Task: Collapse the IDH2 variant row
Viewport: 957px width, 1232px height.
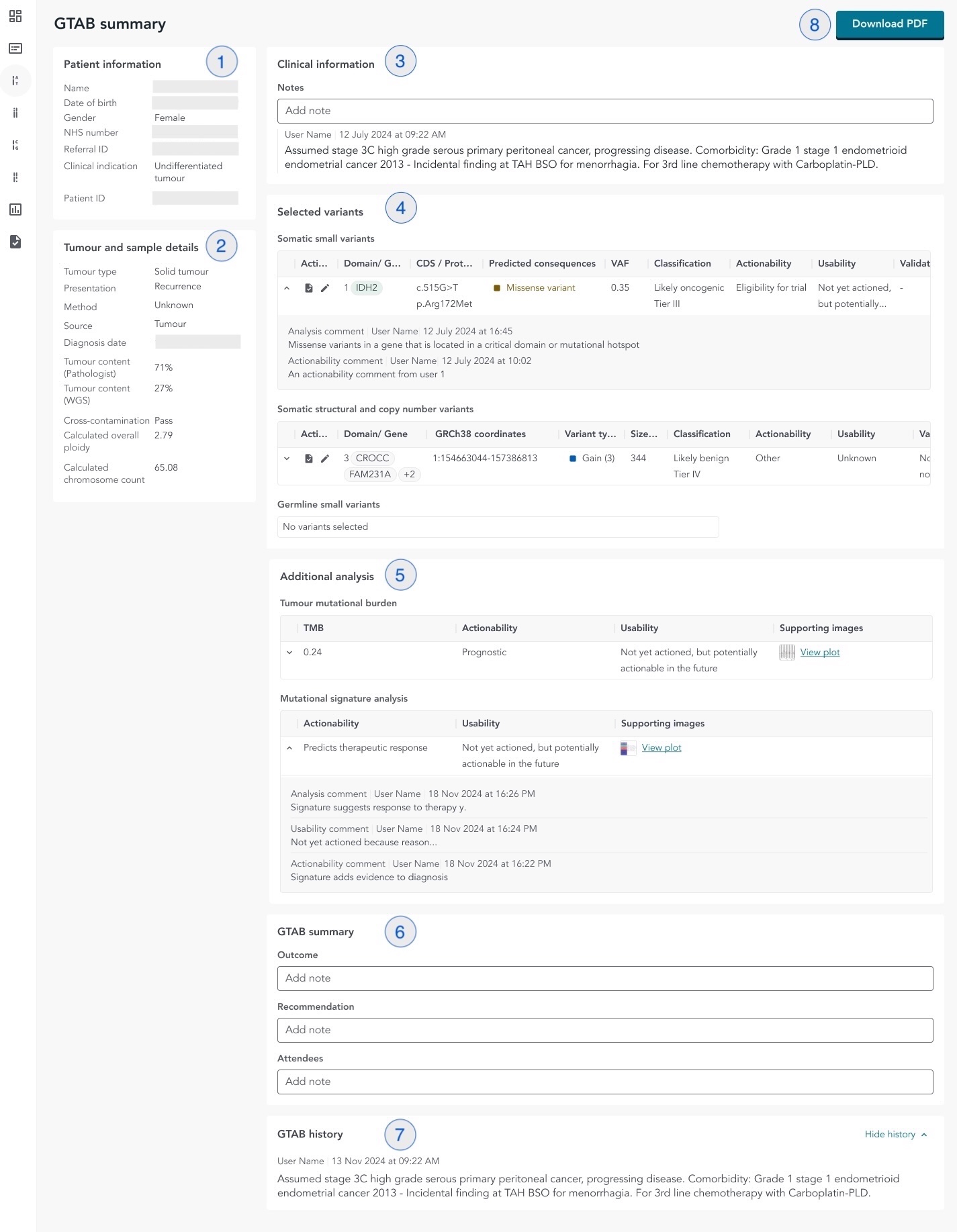Action: click(x=287, y=288)
